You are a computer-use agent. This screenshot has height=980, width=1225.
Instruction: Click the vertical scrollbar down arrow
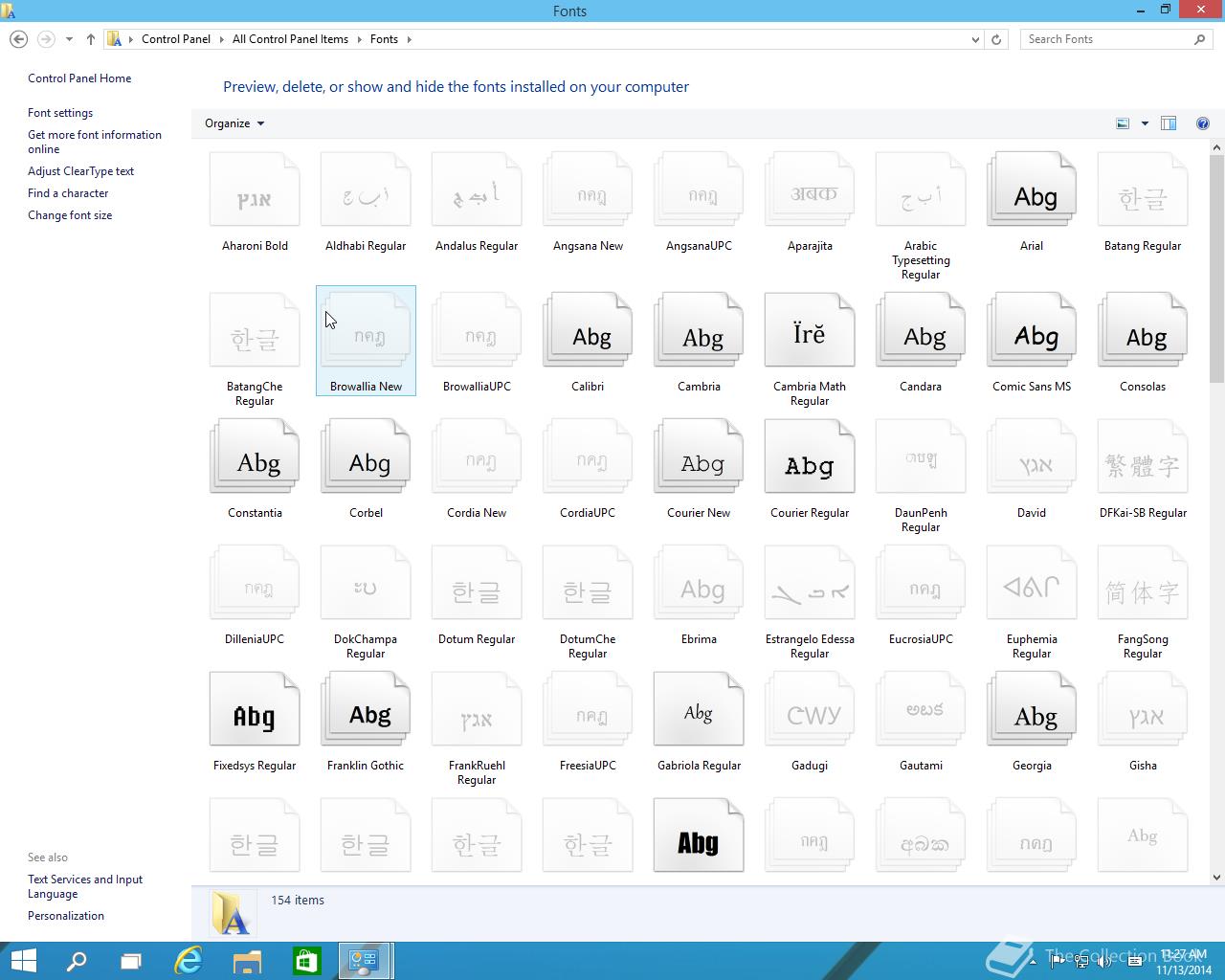(x=1217, y=877)
